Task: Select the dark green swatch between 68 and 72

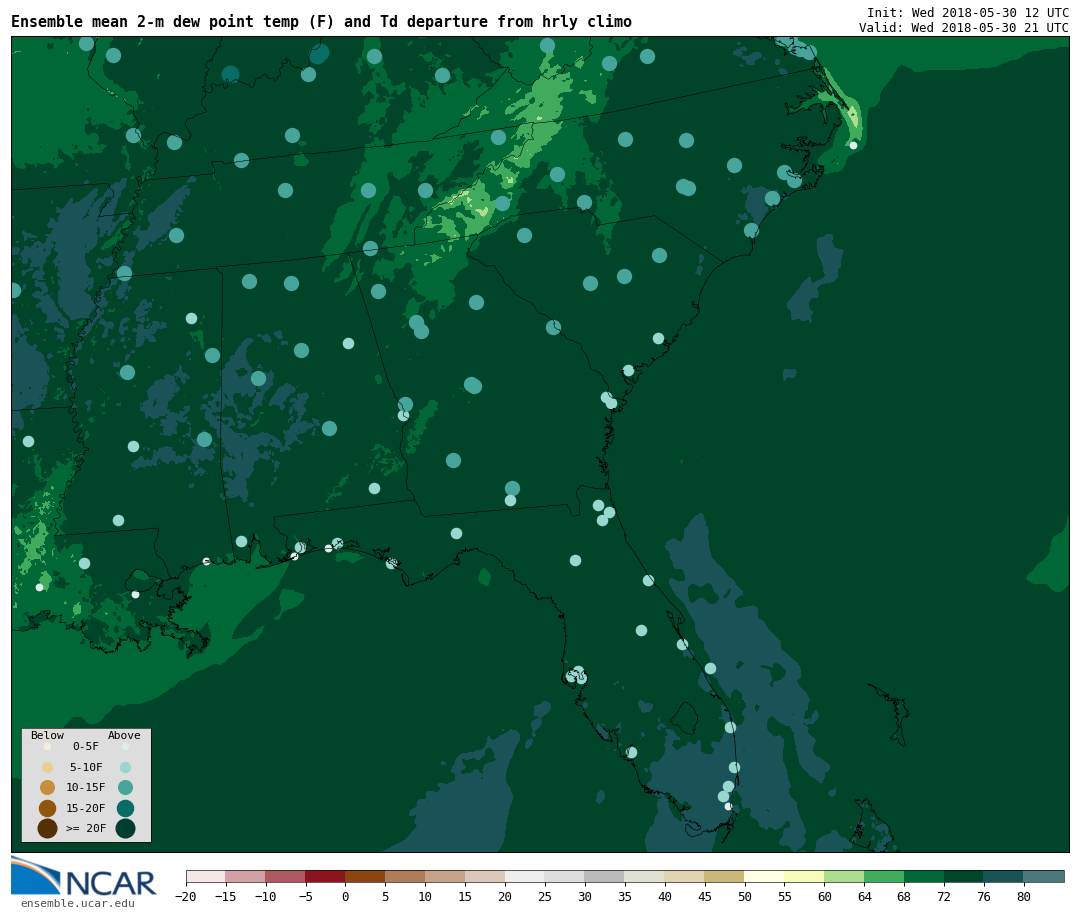Action: [924, 876]
